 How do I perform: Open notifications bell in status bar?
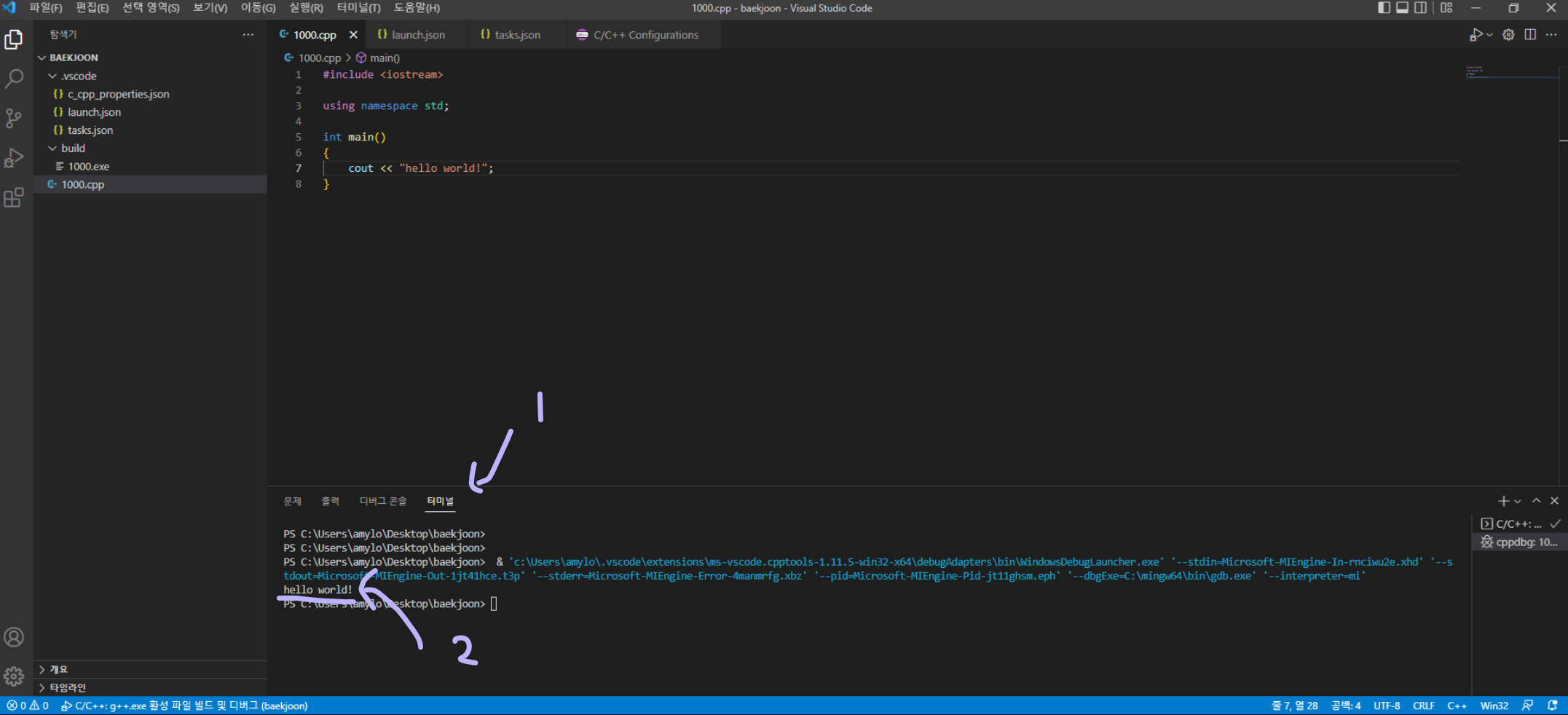(x=1553, y=706)
